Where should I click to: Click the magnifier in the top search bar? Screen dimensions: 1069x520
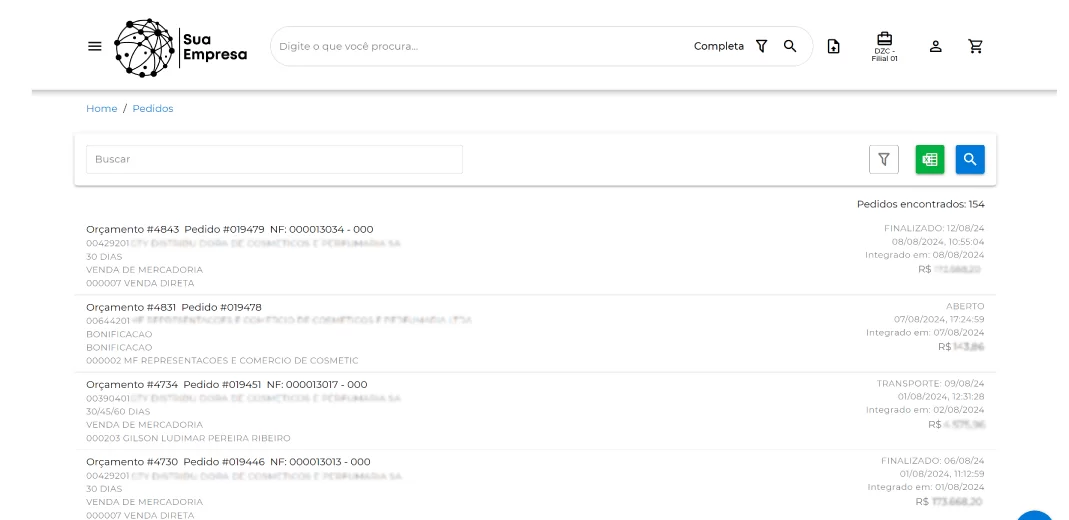pos(790,46)
